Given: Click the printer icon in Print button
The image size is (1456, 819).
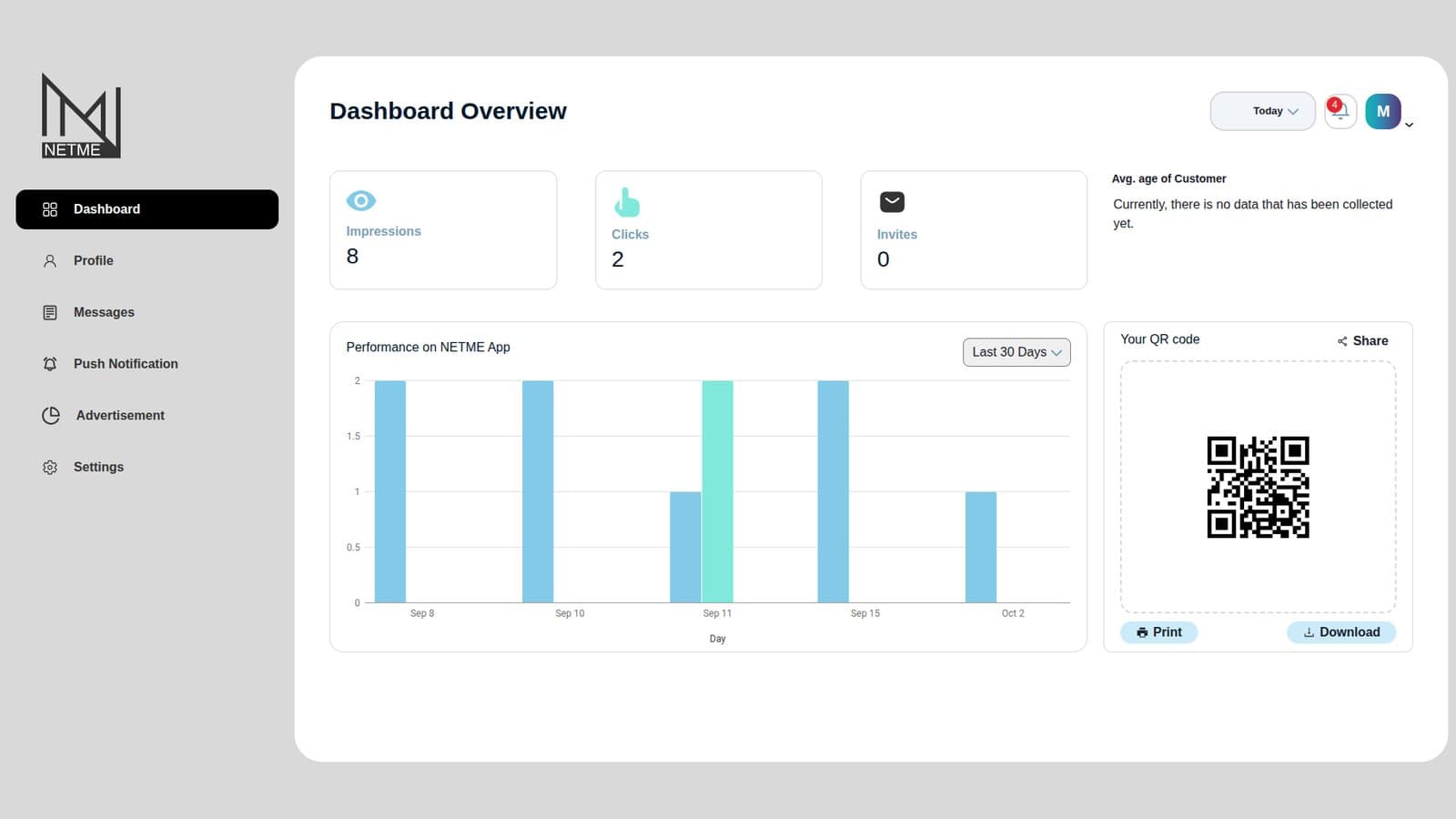Looking at the screenshot, I should (x=1142, y=632).
